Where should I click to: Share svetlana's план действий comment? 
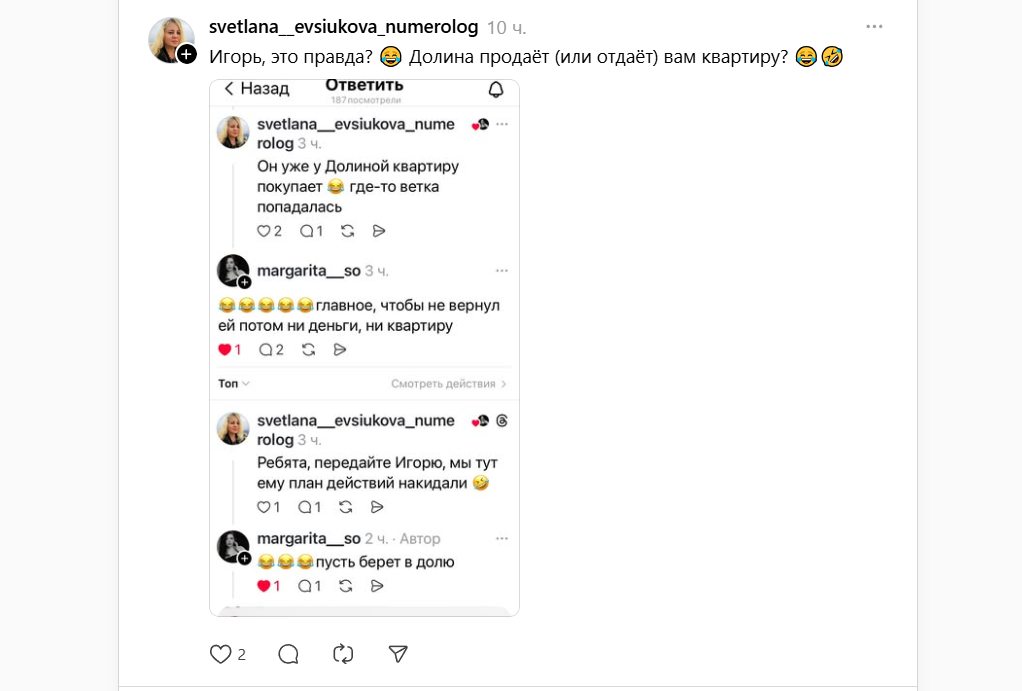[x=377, y=507]
